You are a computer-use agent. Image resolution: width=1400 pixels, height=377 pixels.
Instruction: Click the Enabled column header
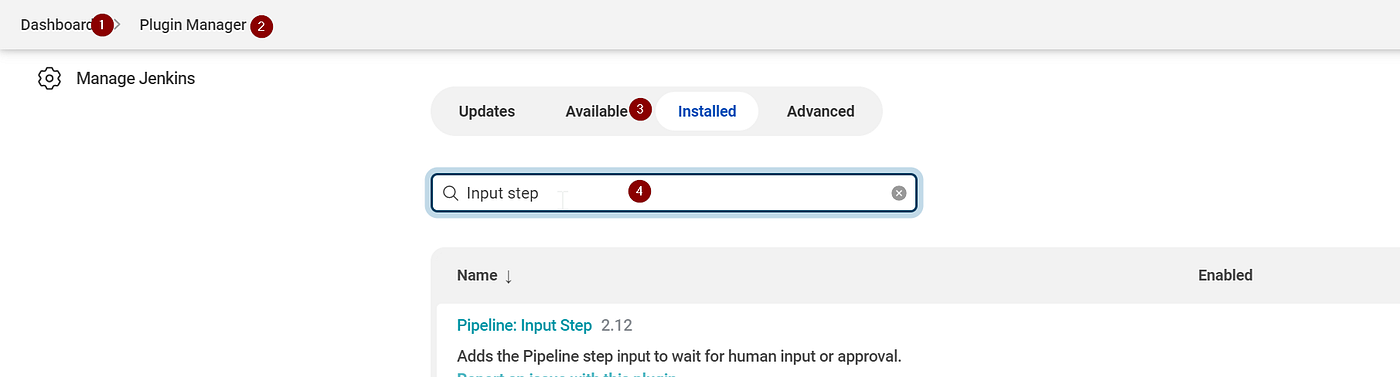1225,275
